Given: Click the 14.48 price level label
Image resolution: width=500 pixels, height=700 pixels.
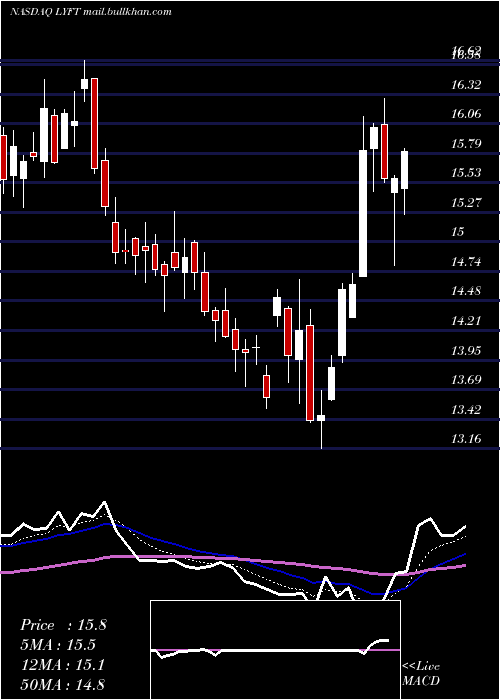Looking at the screenshot, I should click(466, 291).
